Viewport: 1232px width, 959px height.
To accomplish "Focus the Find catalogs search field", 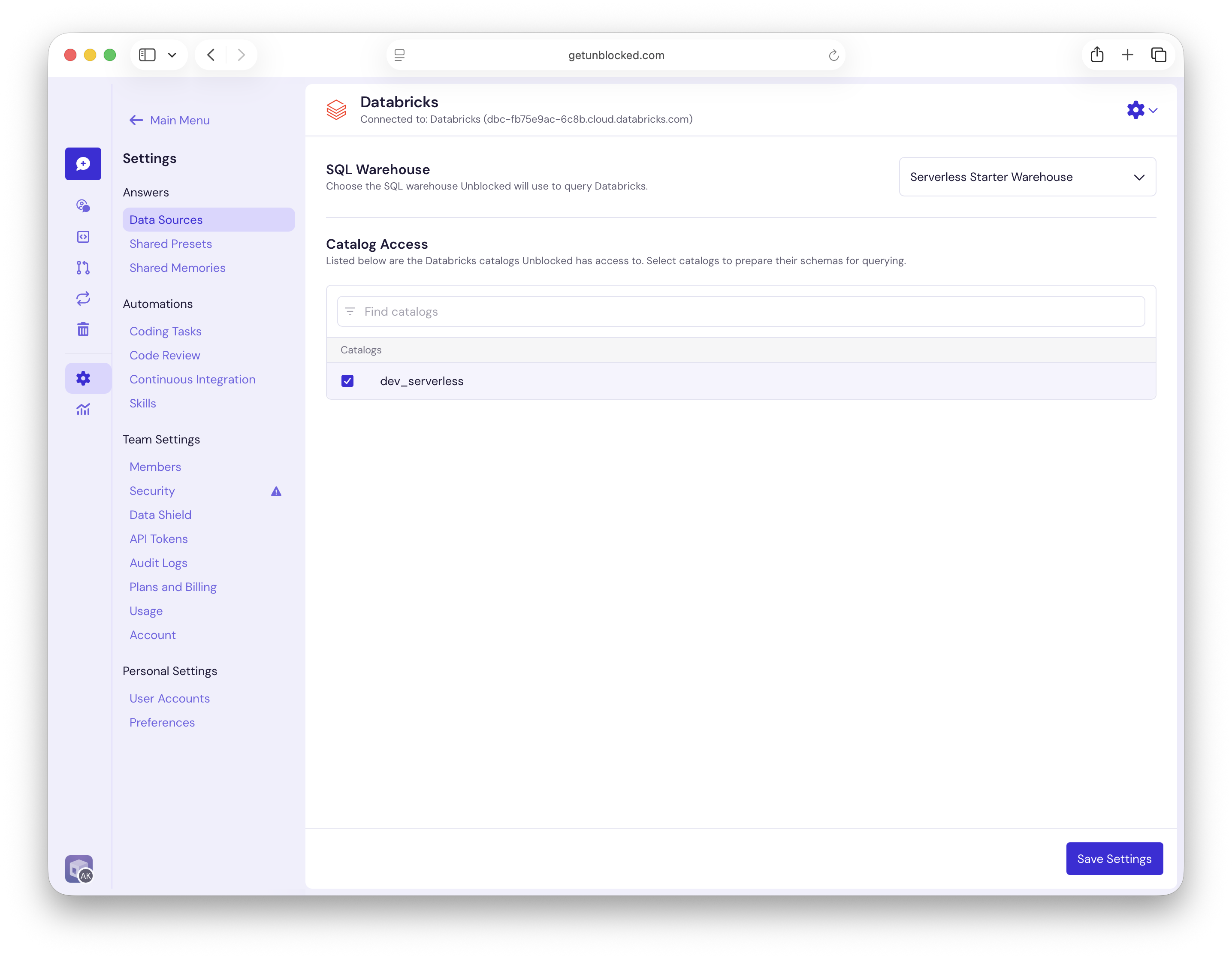I will pos(741,311).
